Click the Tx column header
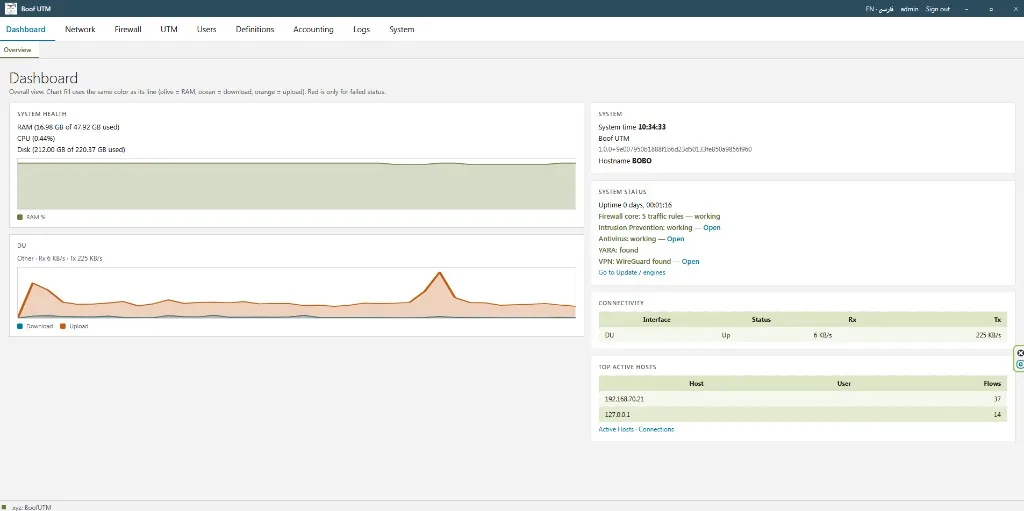Screen dimensions: 1024x511 (x=997, y=320)
